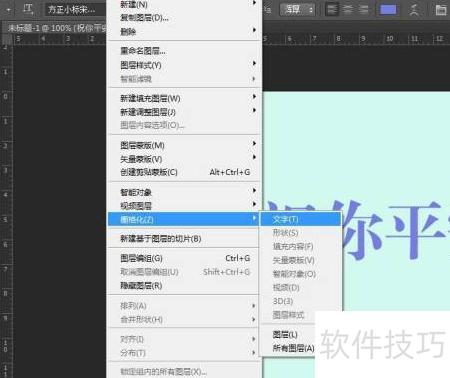Open the 视频图层 submenu
Viewport: 450px width, 378px height.
click(x=184, y=206)
